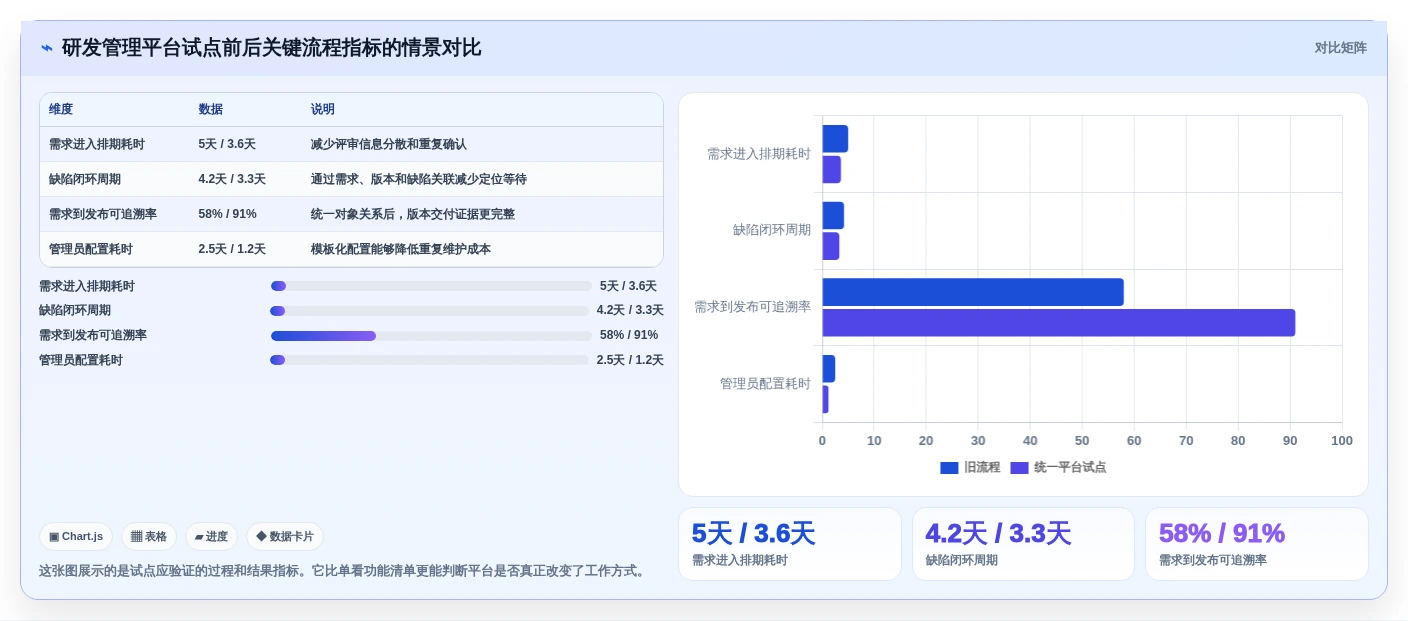This screenshot has height=621, width=1408.
Task: Click the lightning icon beside the title
Action: click(x=47, y=48)
